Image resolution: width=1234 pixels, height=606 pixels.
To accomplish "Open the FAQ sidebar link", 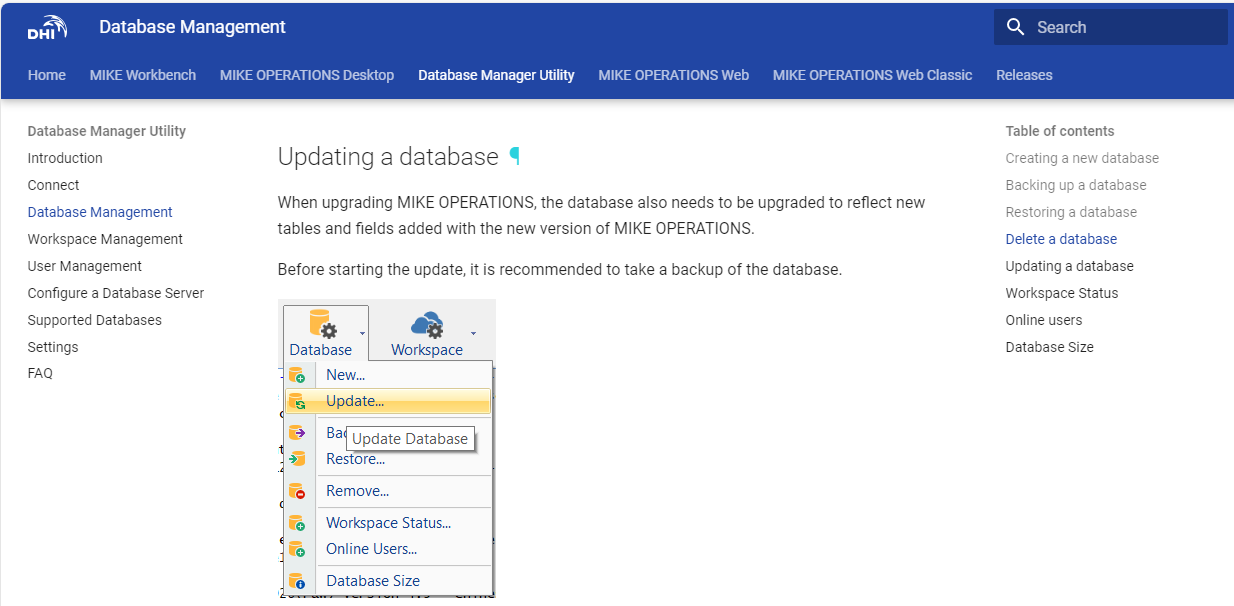I will 40,373.
